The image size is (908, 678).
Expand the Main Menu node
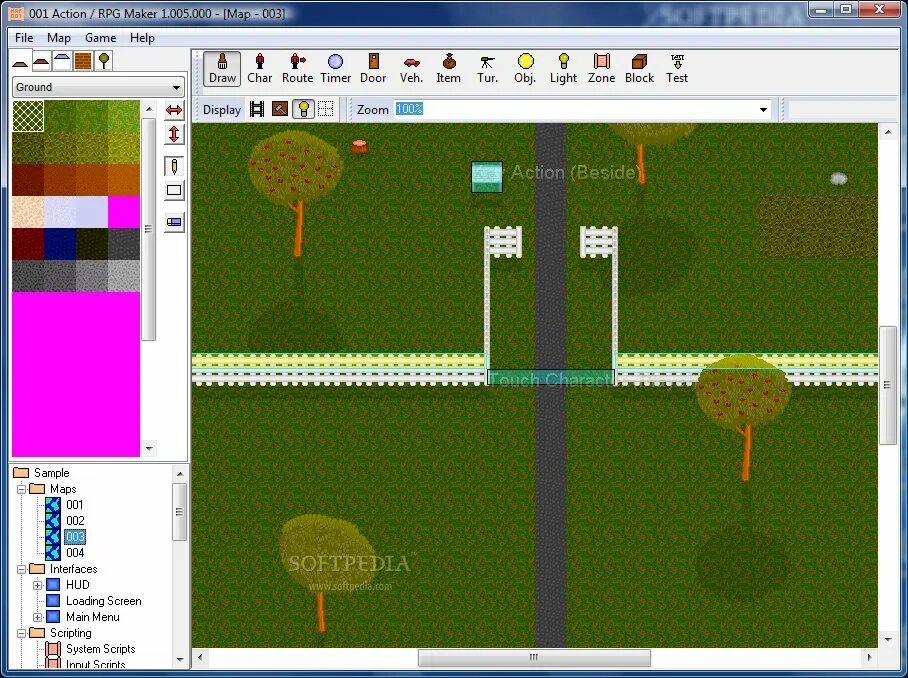click(x=38, y=617)
